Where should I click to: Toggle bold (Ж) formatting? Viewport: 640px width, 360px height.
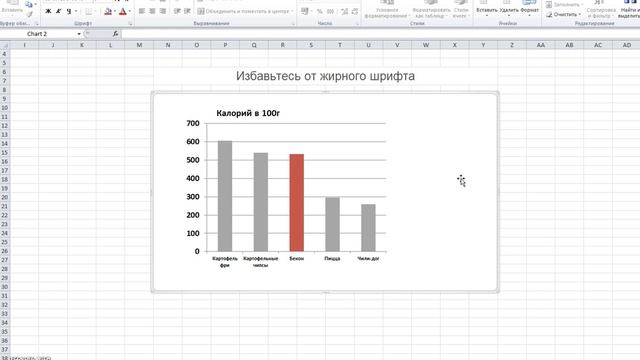[48, 11]
